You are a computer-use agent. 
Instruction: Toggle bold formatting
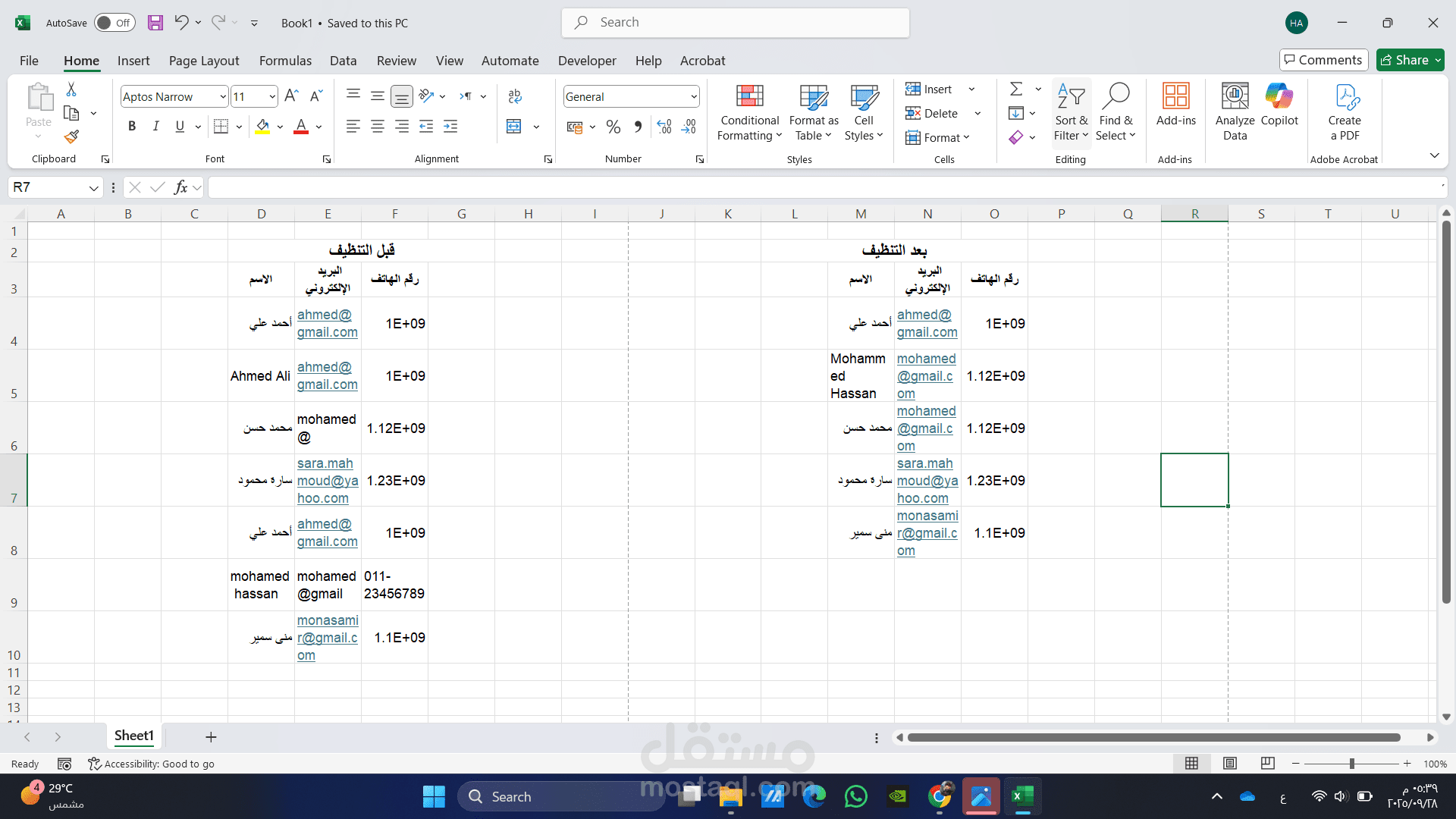[x=131, y=126]
